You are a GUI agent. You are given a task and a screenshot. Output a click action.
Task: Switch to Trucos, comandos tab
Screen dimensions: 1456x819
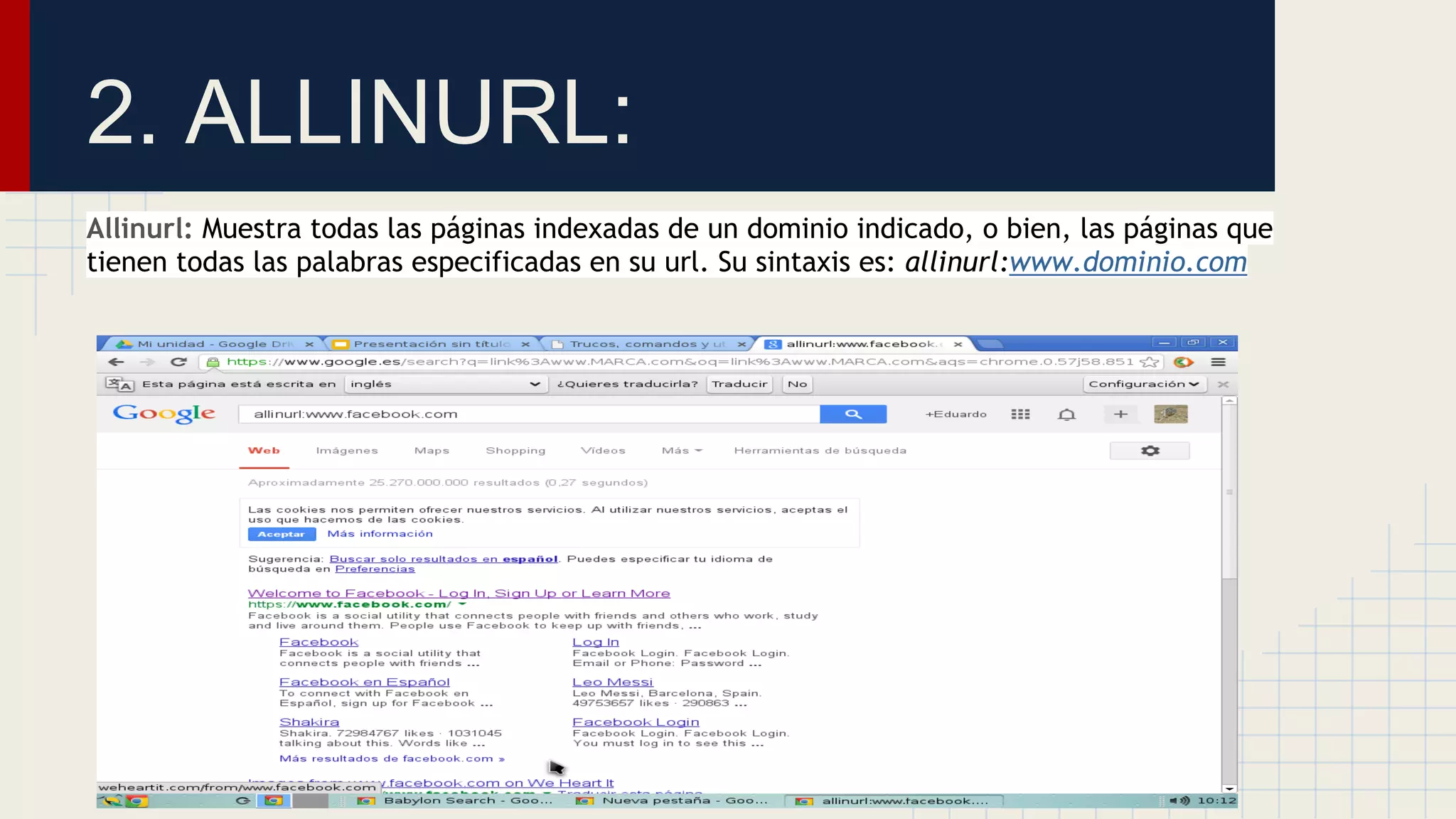coord(648,344)
